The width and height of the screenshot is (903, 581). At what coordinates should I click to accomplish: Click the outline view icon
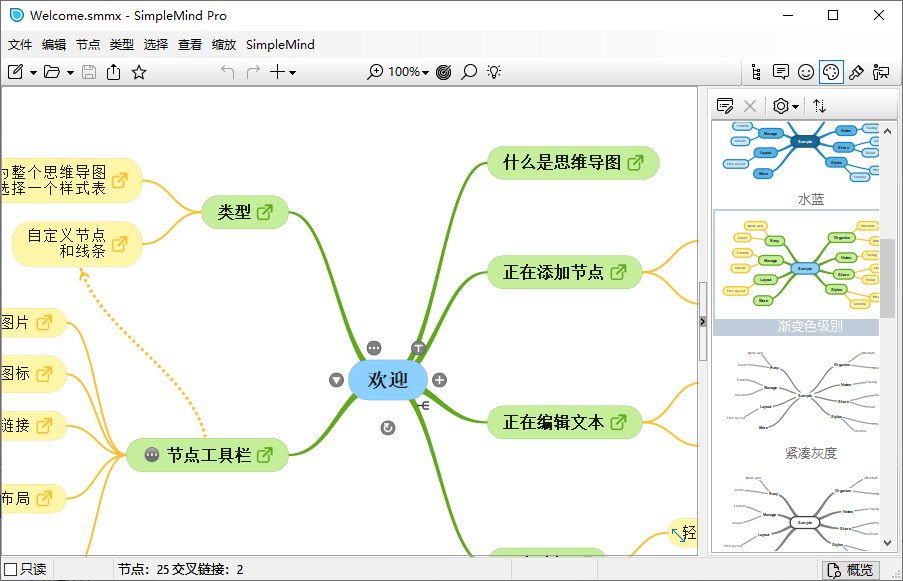(758, 71)
